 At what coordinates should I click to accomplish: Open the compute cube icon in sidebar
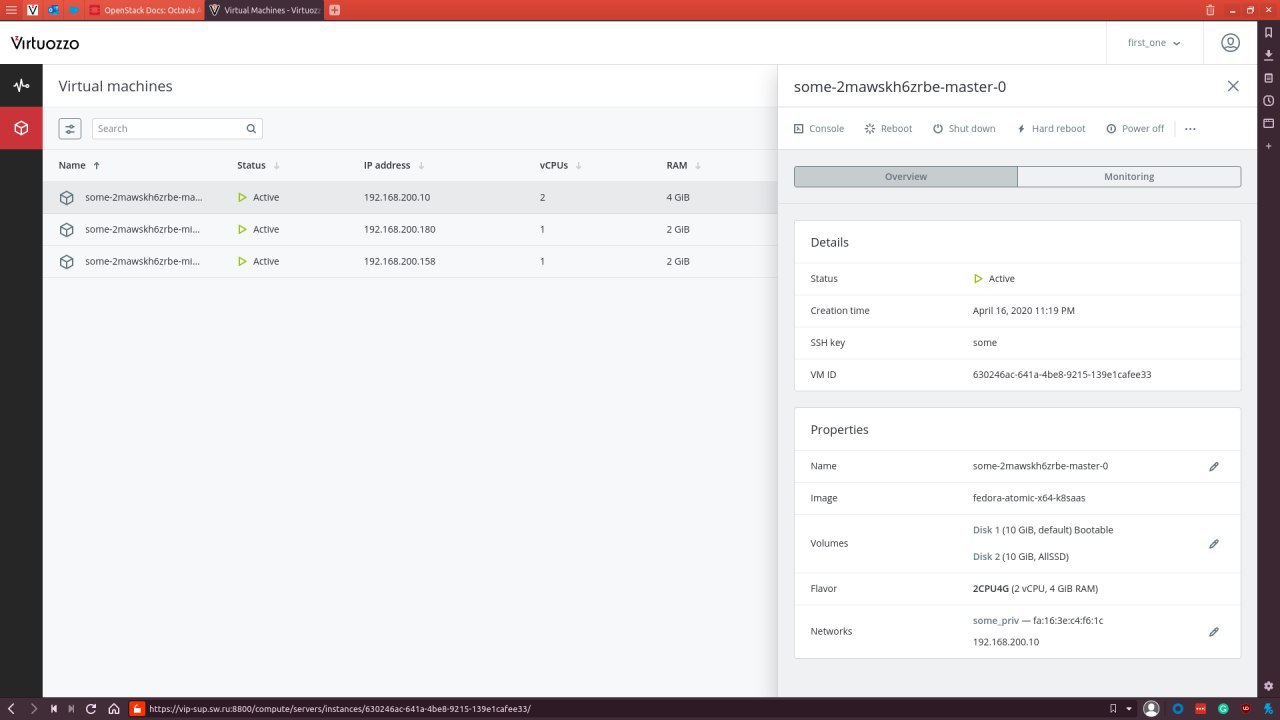click(21, 128)
